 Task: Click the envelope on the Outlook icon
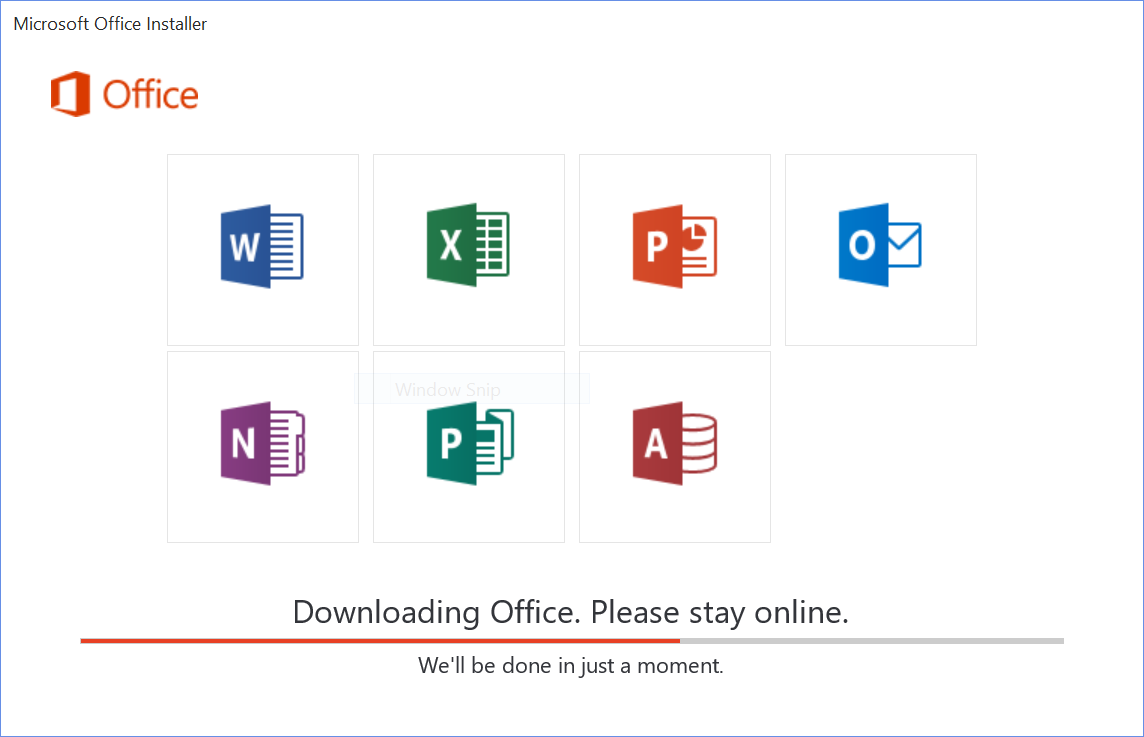pyautogui.click(x=902, y=246)
